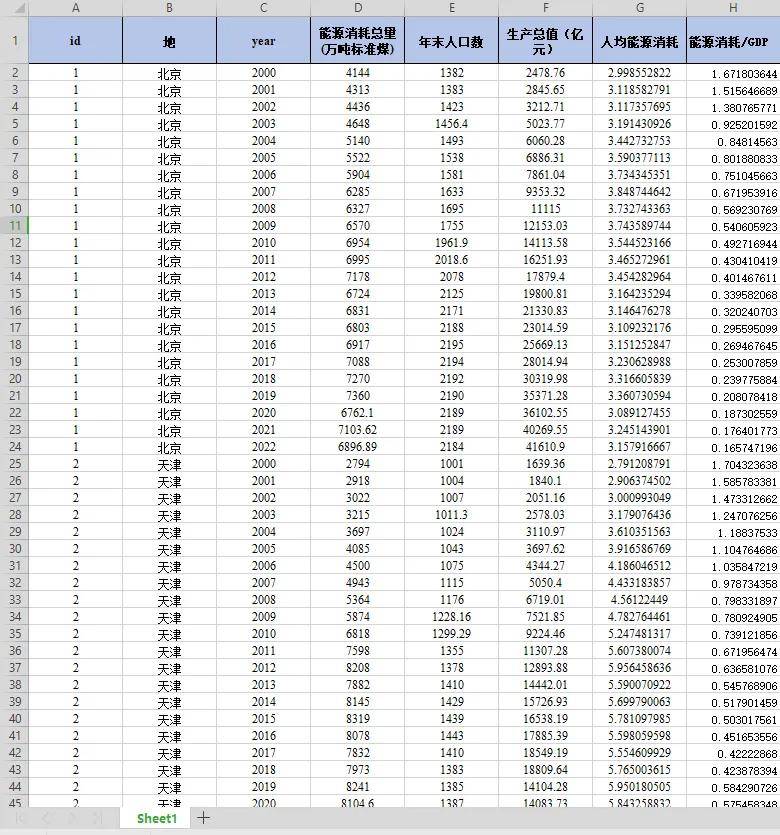Screen dimensions: 780x835
Task: Select column D header
Action: click(358, 7)
